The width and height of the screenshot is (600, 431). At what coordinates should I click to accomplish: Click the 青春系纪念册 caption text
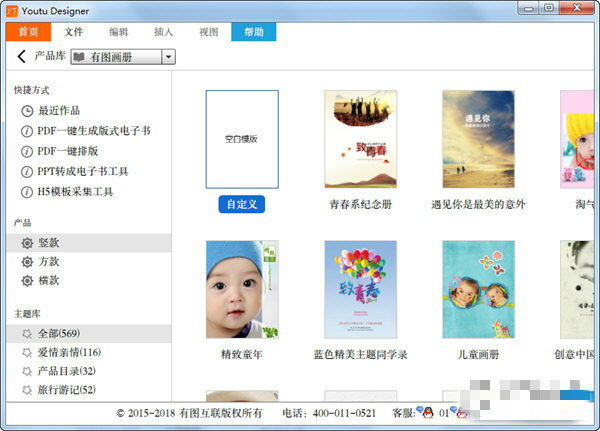click(x=360, y=204)
